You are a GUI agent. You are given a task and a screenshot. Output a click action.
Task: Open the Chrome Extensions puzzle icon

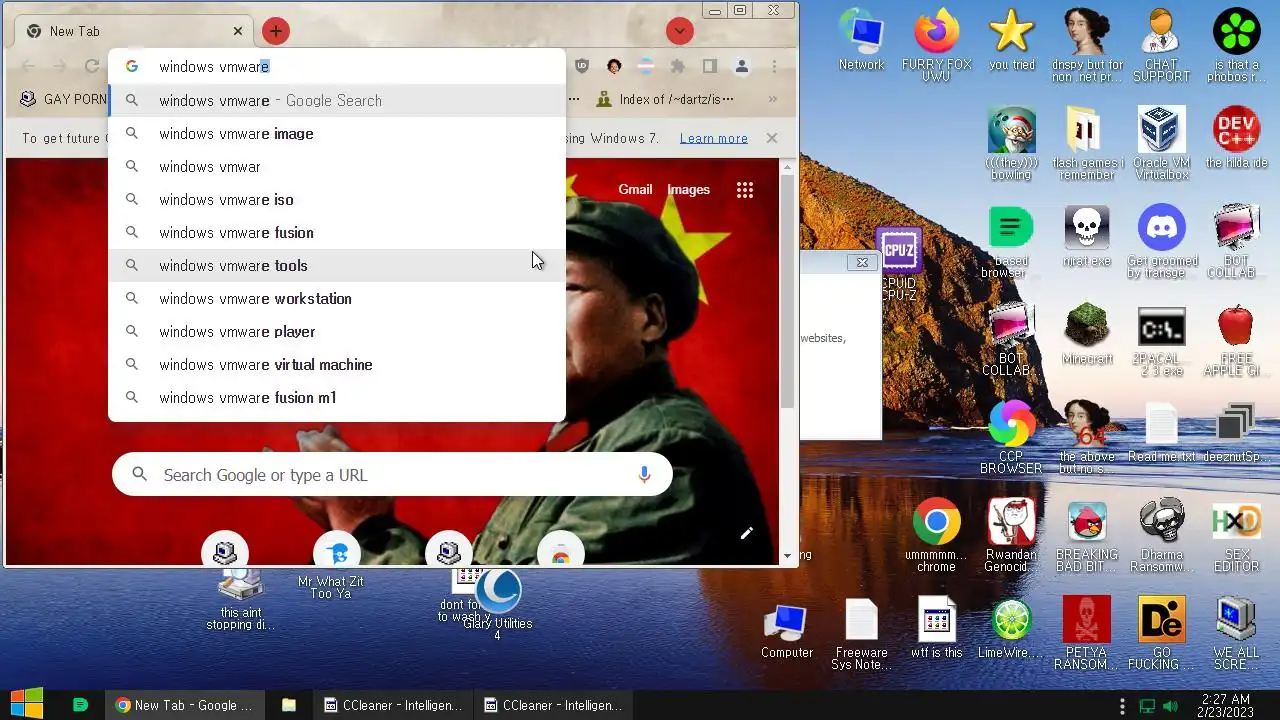click(678, 66)
